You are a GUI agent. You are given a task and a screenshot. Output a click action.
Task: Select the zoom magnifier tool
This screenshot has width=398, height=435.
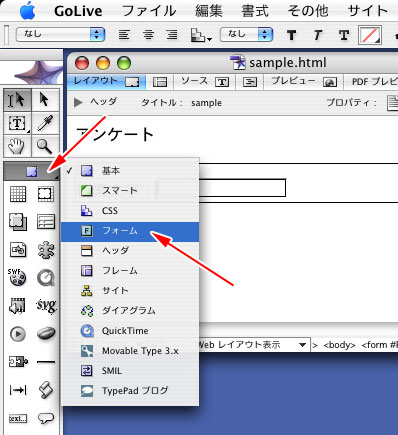[45, 146]
